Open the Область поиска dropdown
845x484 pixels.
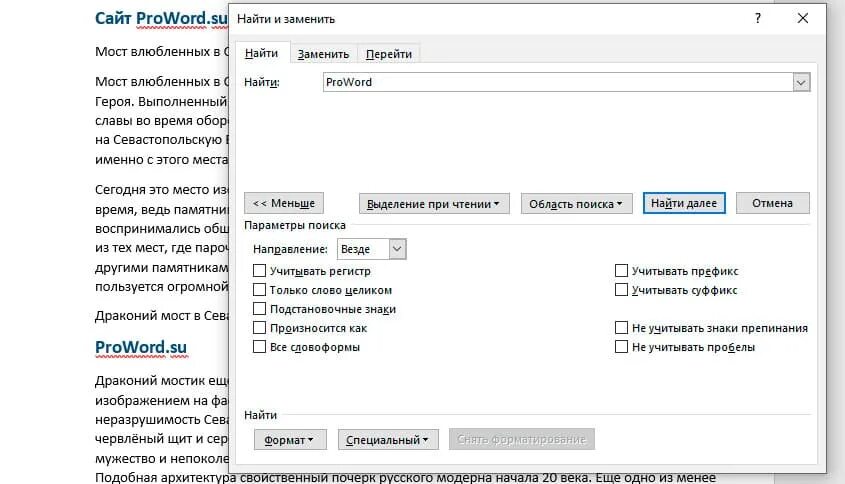pyautogui.click(x=576, y=204)
